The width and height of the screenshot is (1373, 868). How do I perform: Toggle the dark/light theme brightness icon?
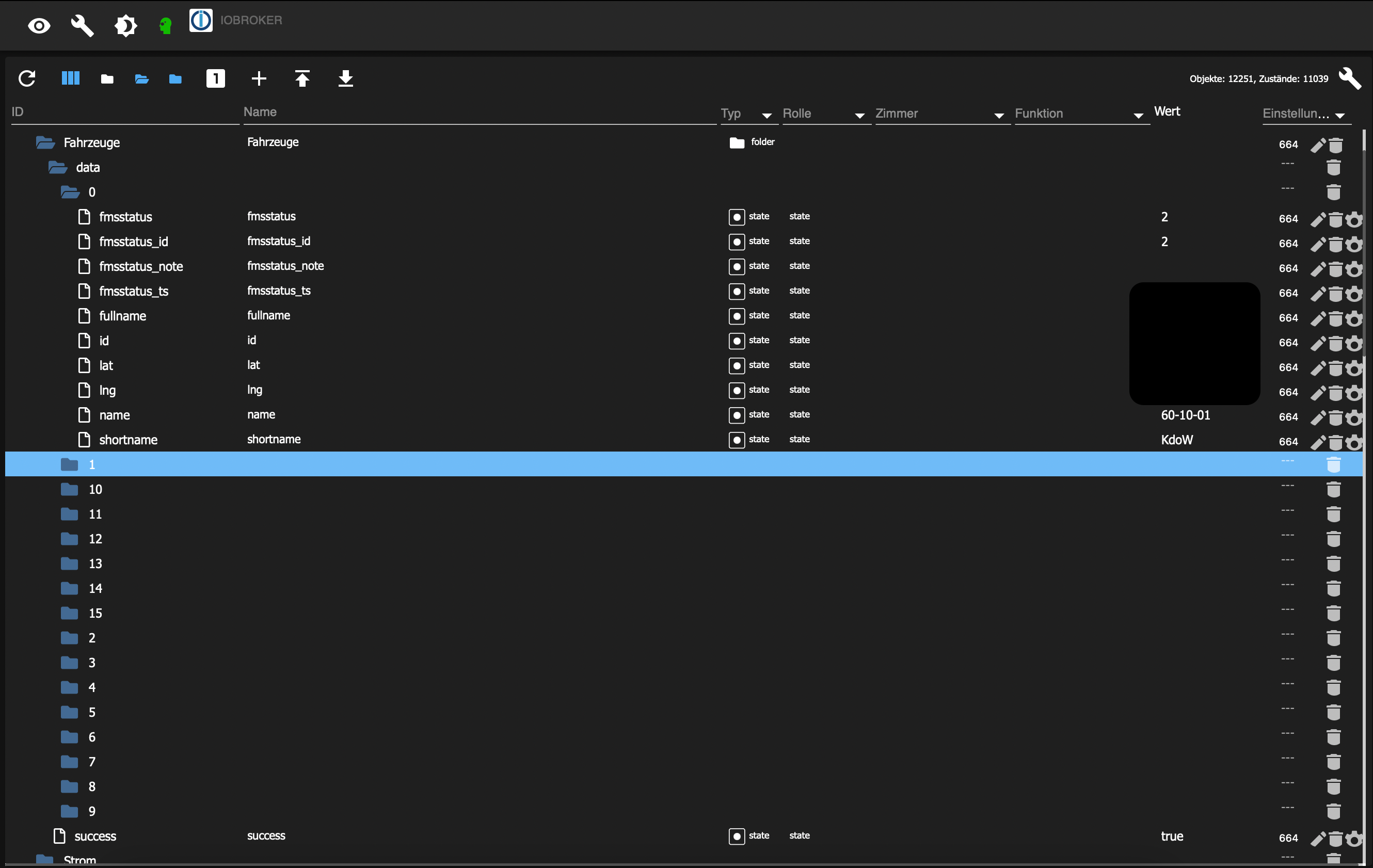pyautogui.click(x=125, y=26)
